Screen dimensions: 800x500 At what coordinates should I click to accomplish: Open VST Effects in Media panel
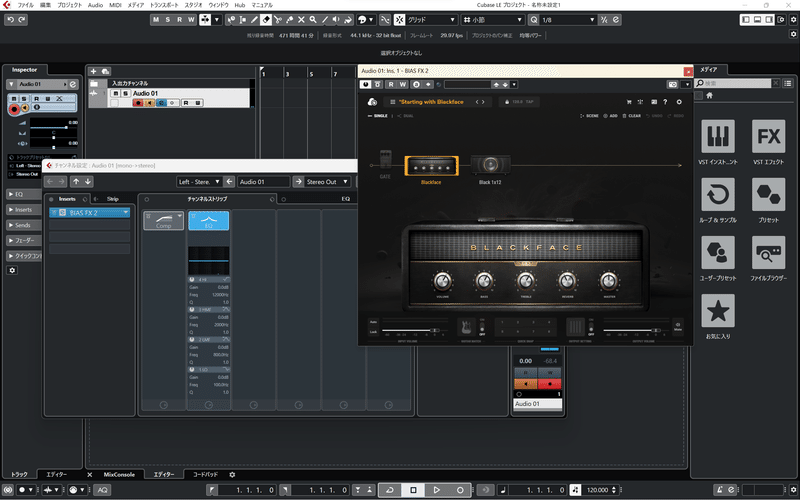(768, 136)
